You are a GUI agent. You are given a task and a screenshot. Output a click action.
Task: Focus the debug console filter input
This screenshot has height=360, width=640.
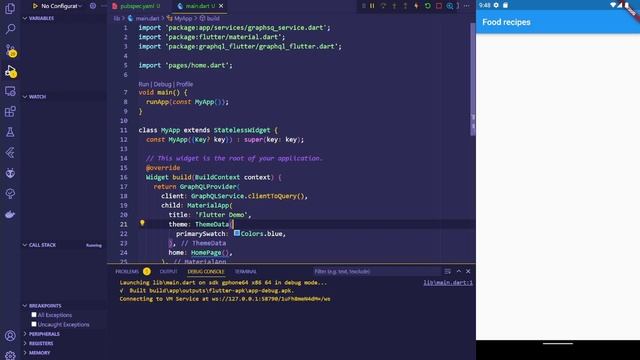point(376,271)
